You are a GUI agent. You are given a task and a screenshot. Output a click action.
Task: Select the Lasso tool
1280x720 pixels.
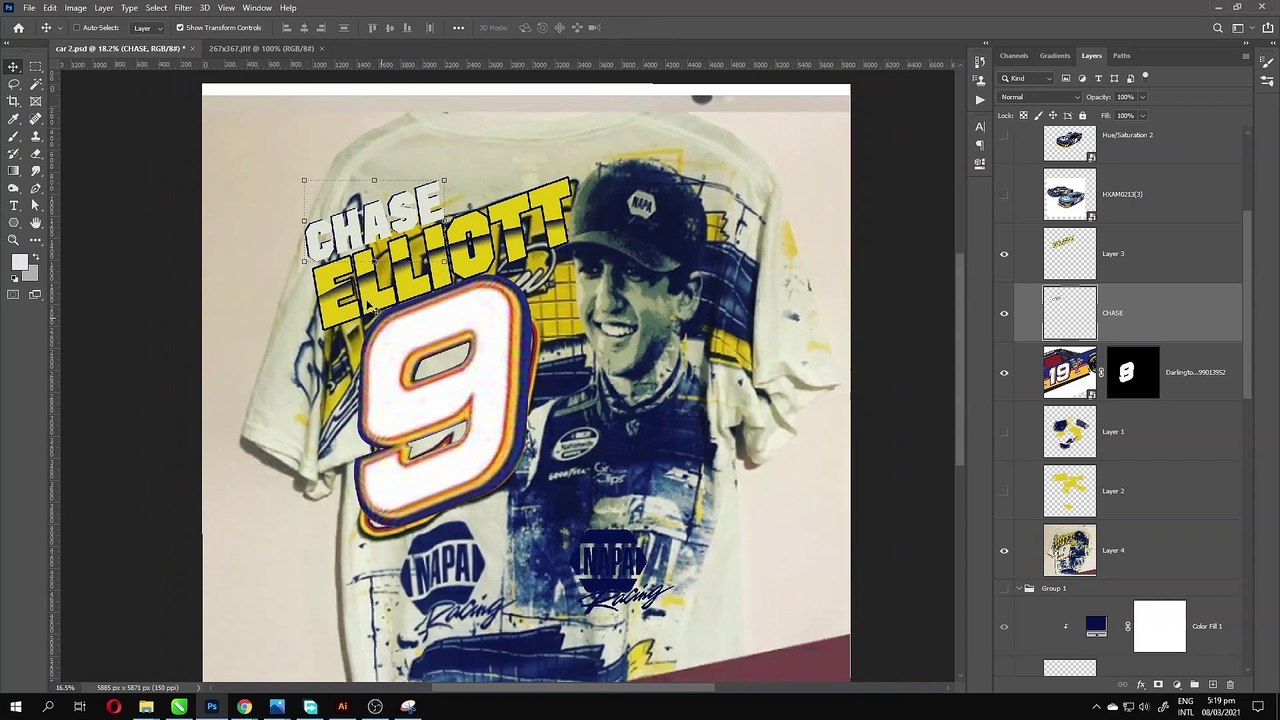[x=14, y=84]
